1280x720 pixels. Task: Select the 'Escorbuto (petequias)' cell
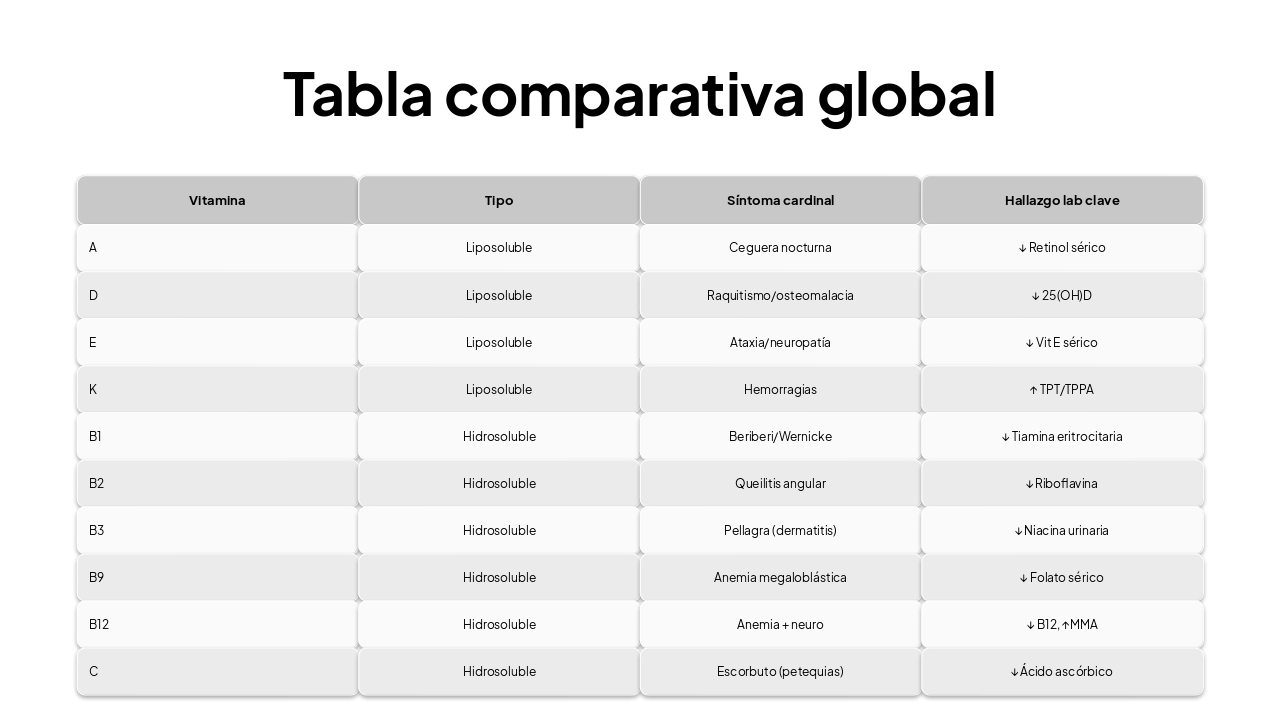(x=780, y=671)
